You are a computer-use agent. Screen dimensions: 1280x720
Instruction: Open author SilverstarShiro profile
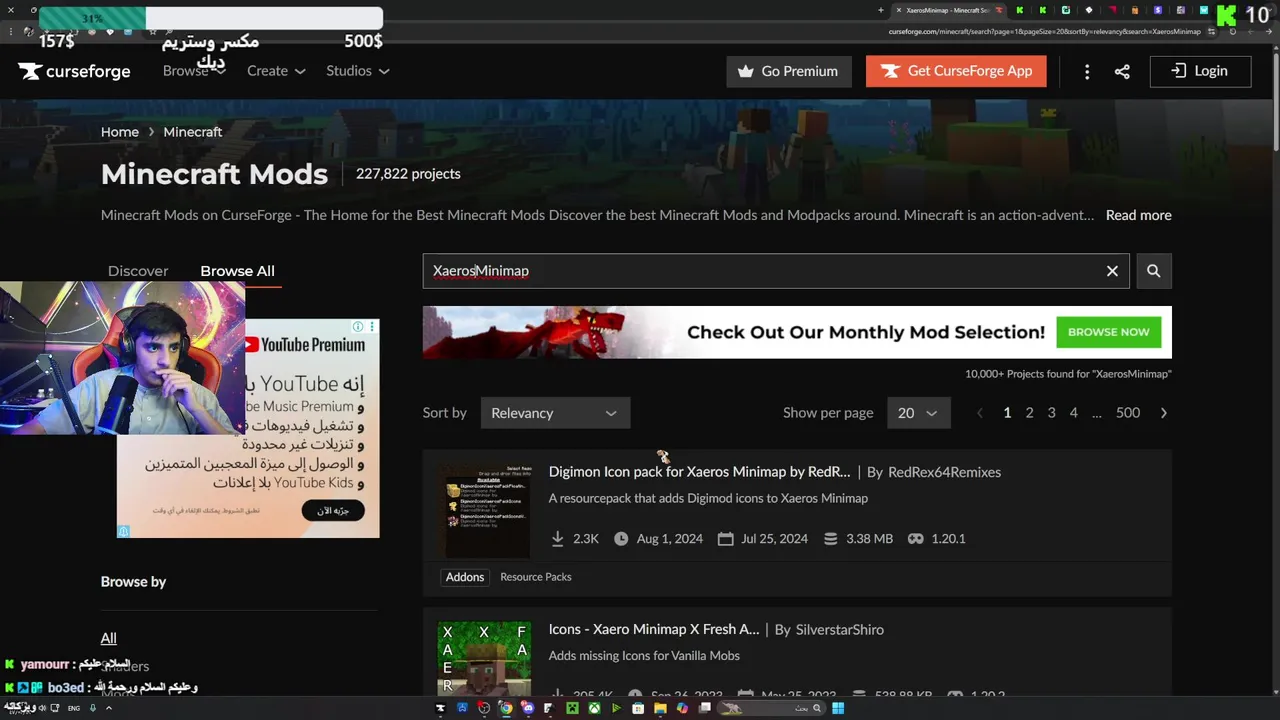(839, 630)
